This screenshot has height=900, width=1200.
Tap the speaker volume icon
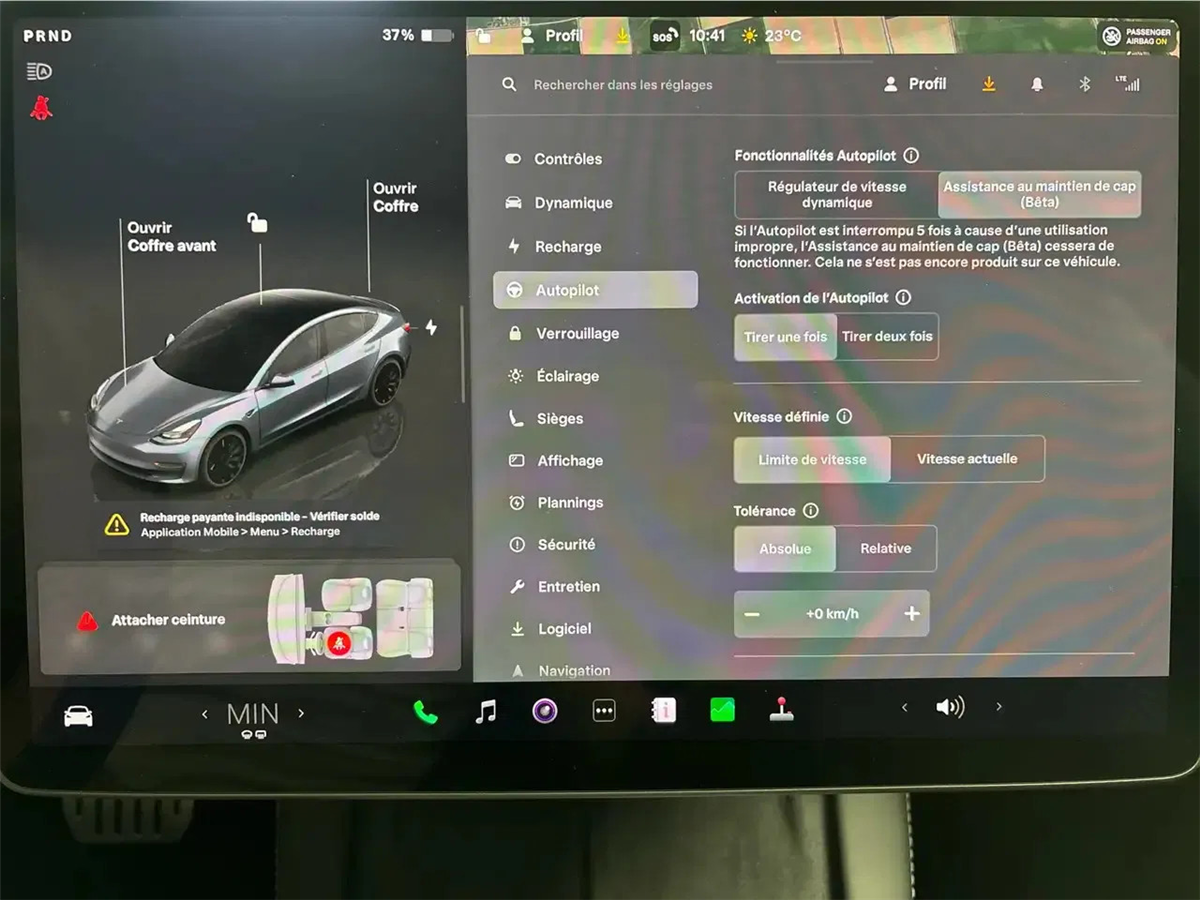click(x=950, y=708)
